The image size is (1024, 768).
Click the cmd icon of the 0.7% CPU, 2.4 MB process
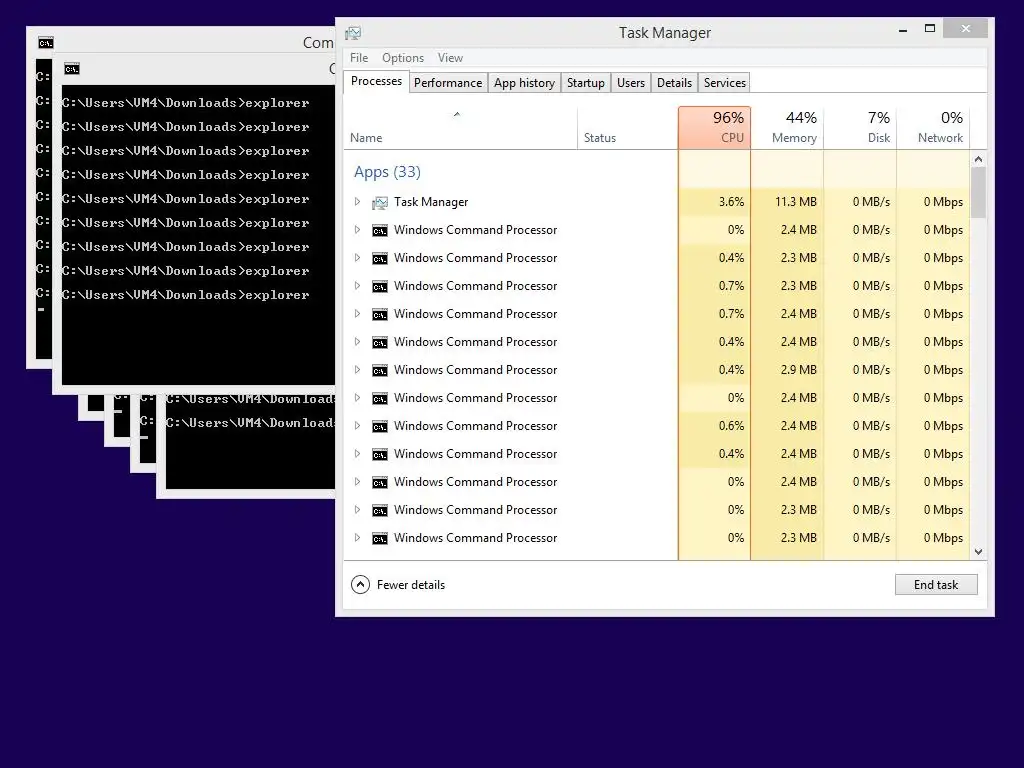pos(379,314)
